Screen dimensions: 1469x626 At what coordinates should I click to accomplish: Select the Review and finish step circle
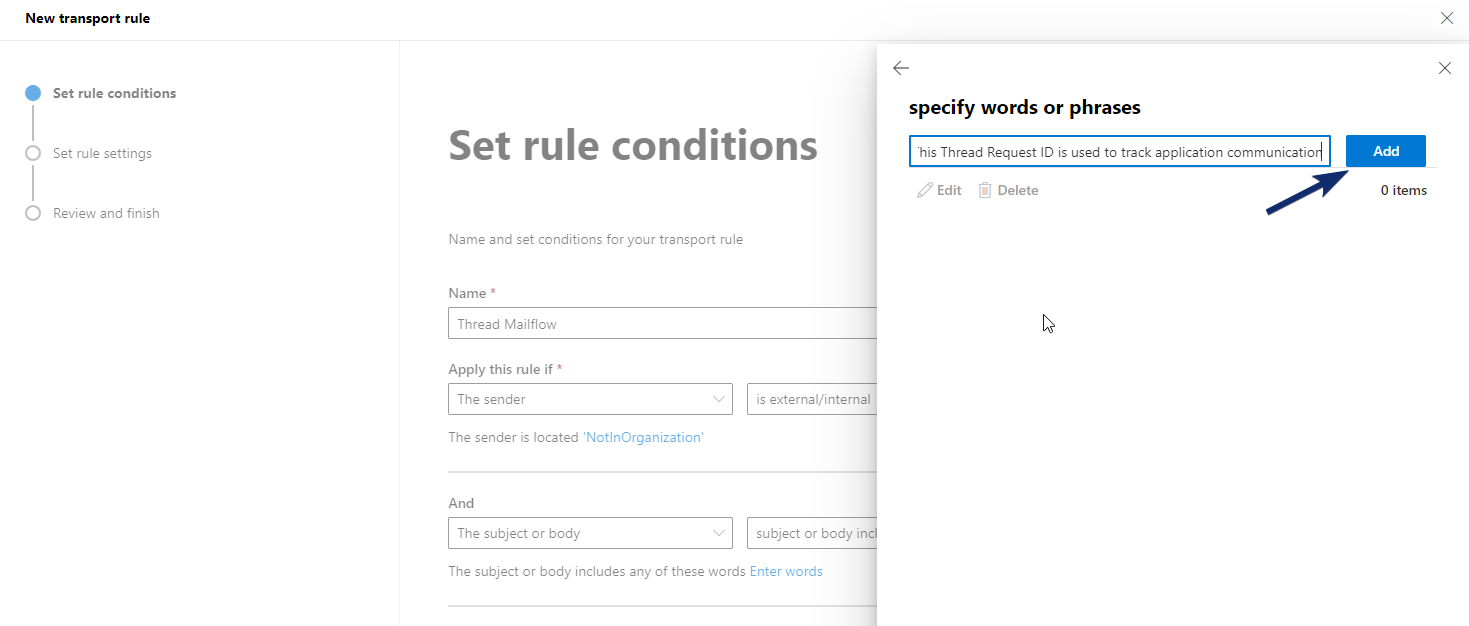click(33, 213)
